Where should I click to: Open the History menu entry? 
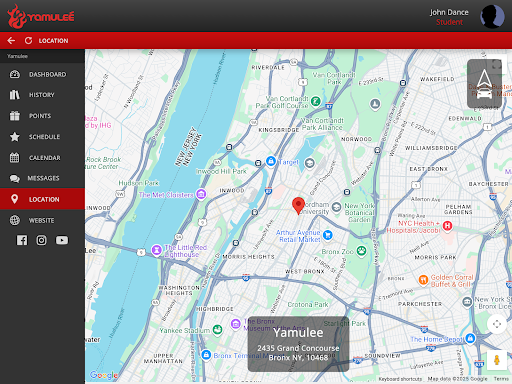[x=42, y=95]
